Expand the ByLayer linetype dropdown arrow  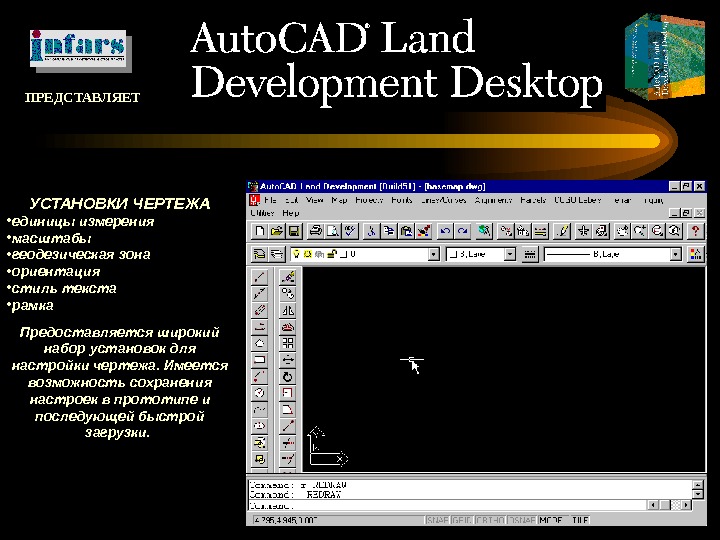tap(675, 254)
